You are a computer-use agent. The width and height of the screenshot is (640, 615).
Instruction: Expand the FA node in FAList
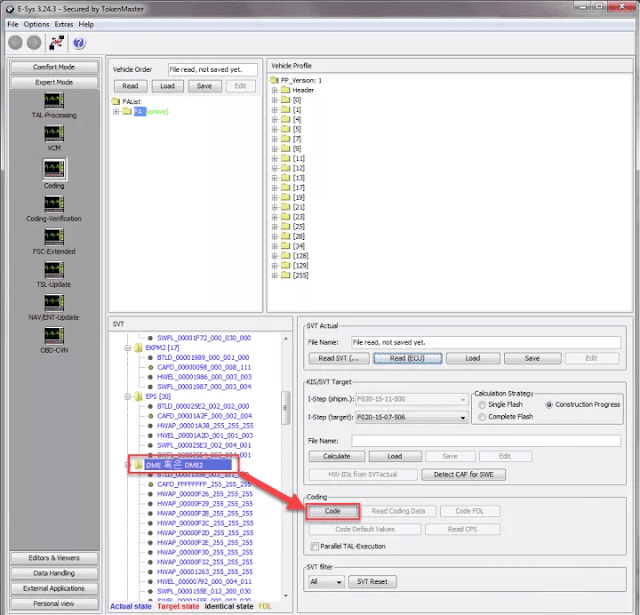coord(116,111)
